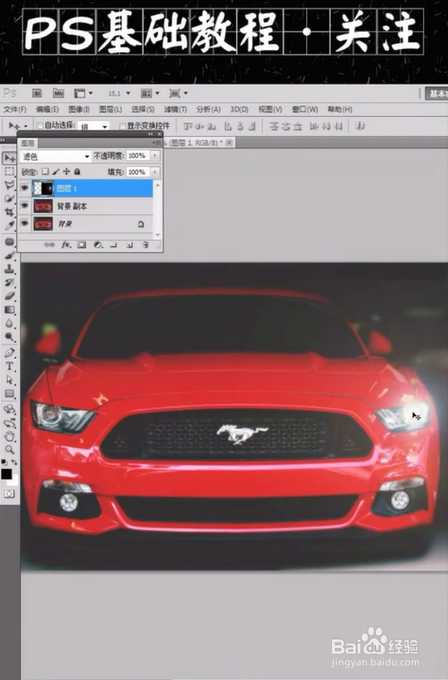448x680 pixels.
Task: Create a new group in Layers panel
Action: click(114, 245)
